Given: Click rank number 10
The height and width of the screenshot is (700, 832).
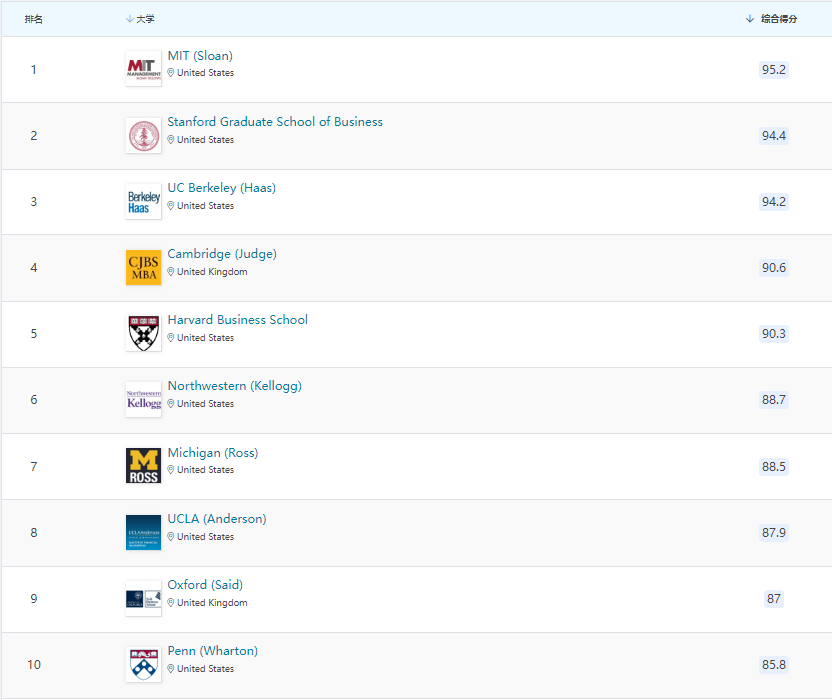Looking at the screenshot, I should click(x=34, y=664).
